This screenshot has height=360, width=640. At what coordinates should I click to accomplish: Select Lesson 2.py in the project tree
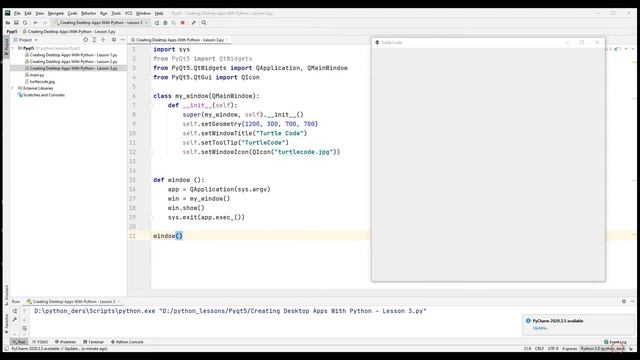(71, 62)
